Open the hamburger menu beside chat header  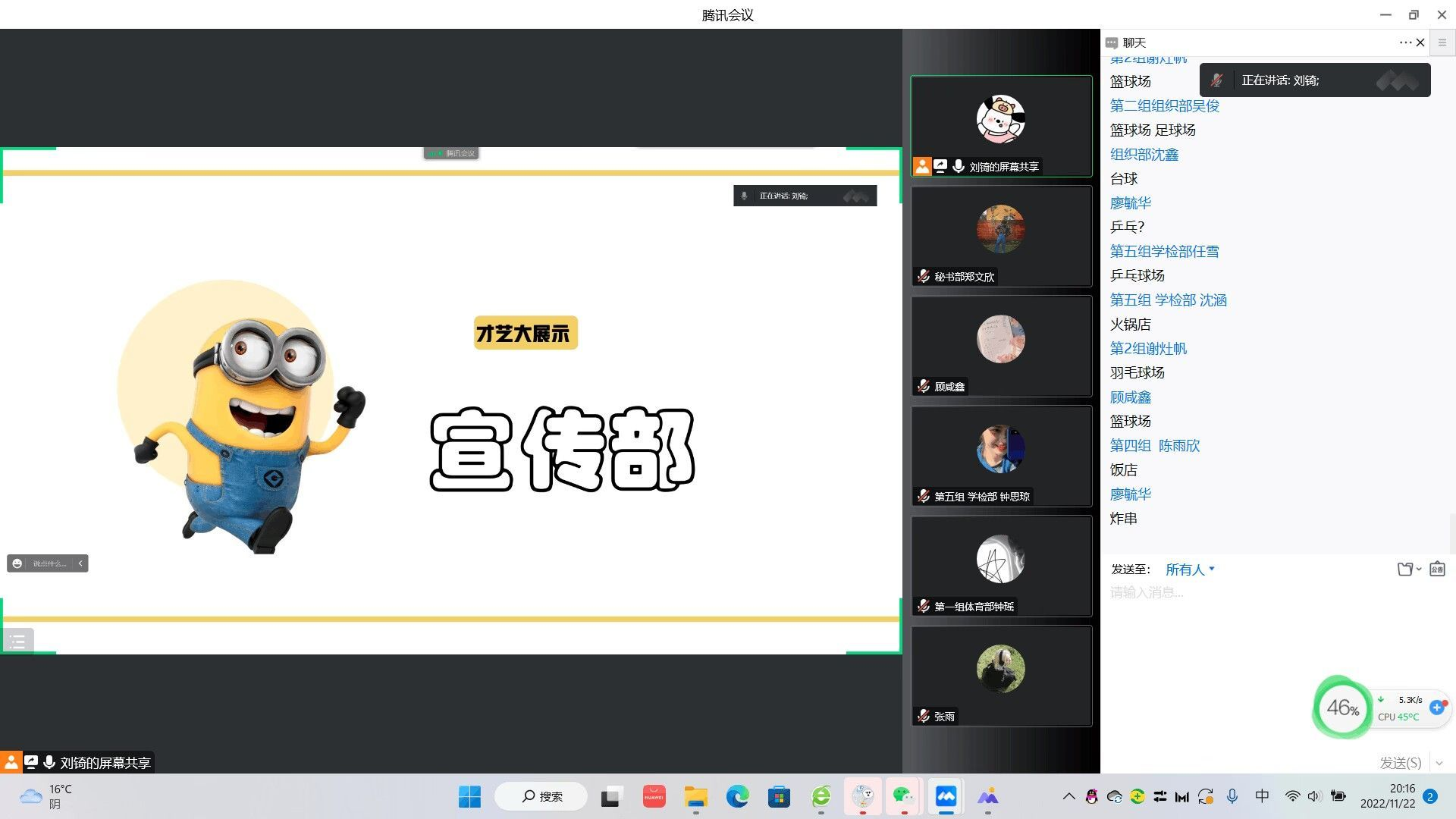pyautogui.click(x=1442, y=42)
